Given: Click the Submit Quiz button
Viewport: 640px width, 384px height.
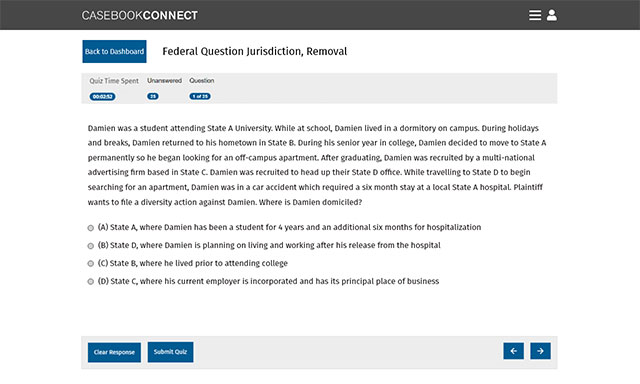Looking at the screenshot, I should pyautogui.click(x=170, y=352).
